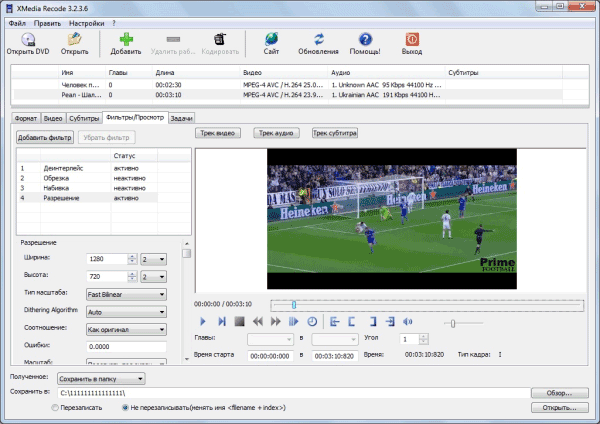Image resolution: width=600 pixels, height=424 pixels.
Task: Click the volume speaker icon
Action: pos(407,321)
